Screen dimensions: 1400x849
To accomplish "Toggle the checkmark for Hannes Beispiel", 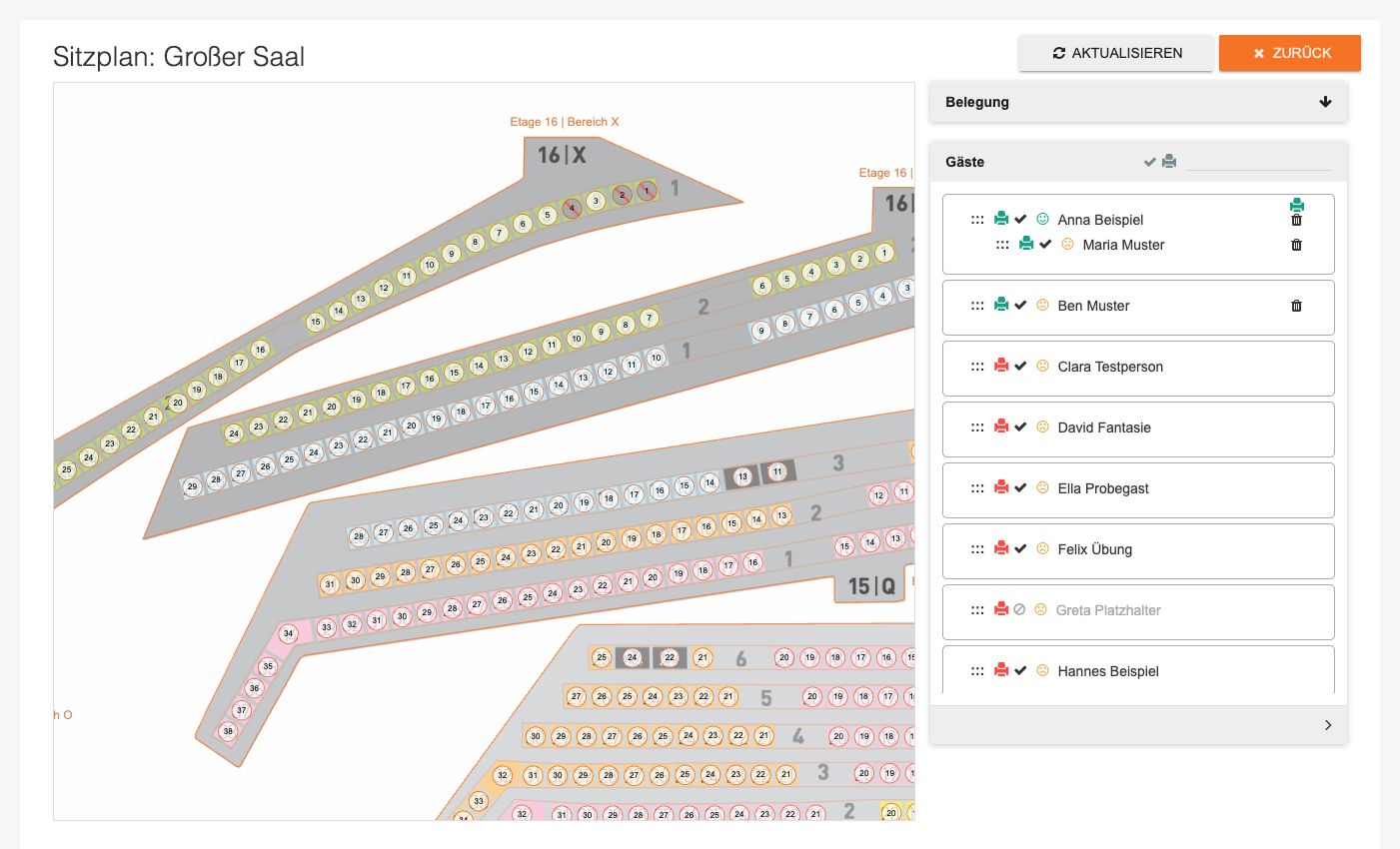I will click(1020, 671).
